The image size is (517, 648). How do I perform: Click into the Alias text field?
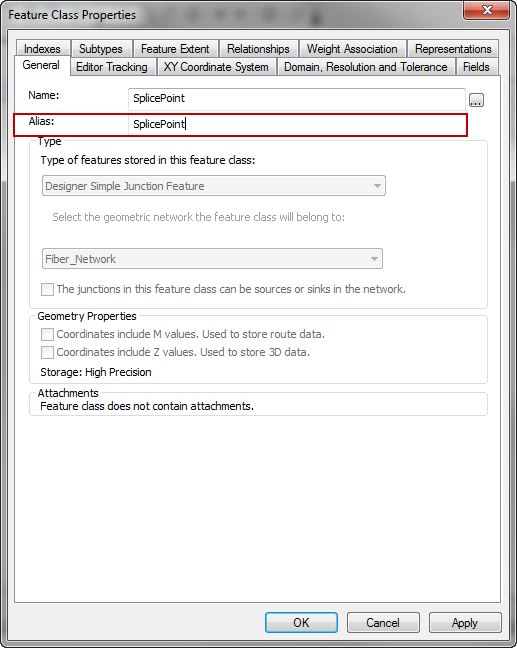click(297, 124)
